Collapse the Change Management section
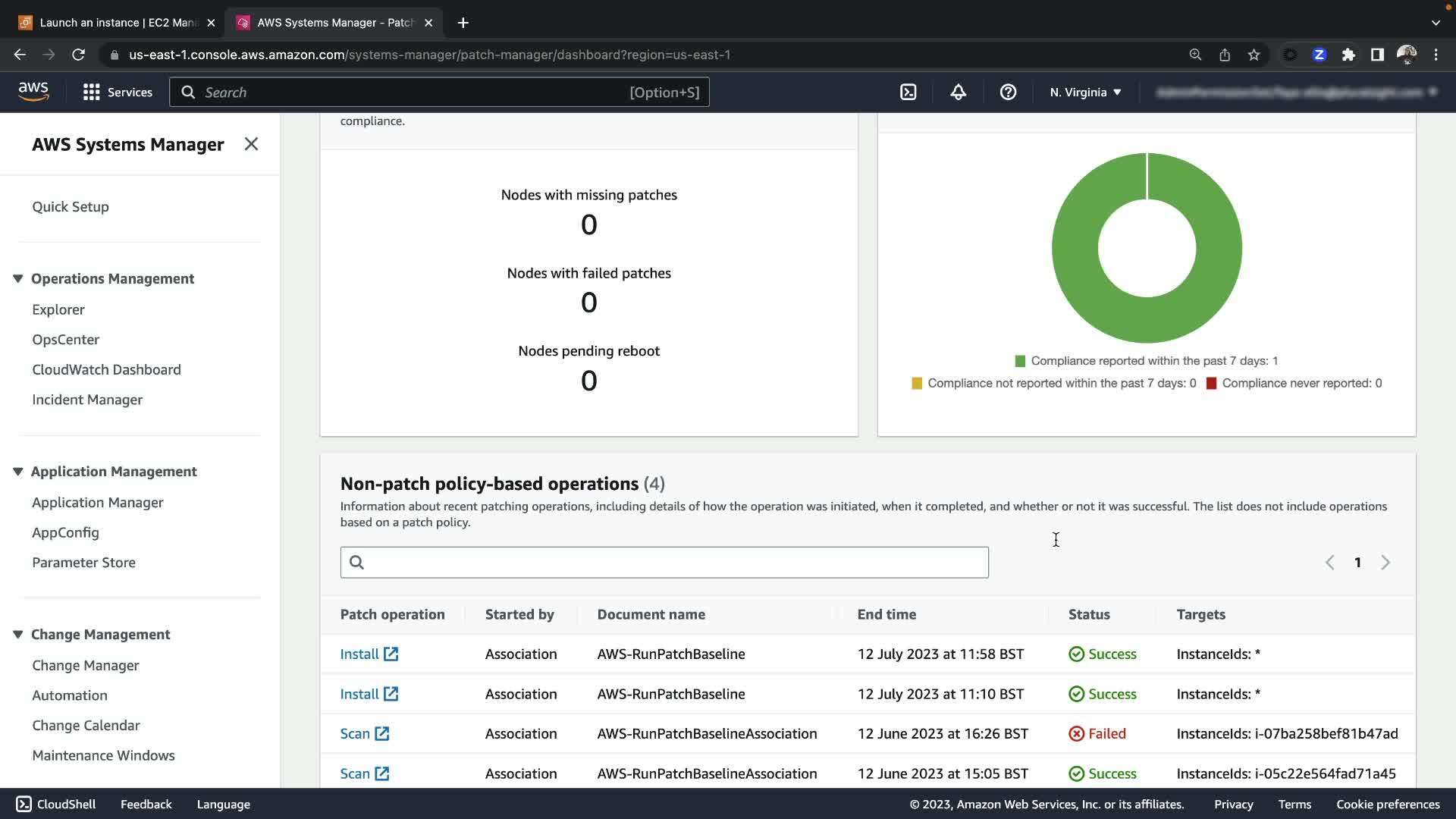This screenshot has width=1456, height=819. (18, 635)
